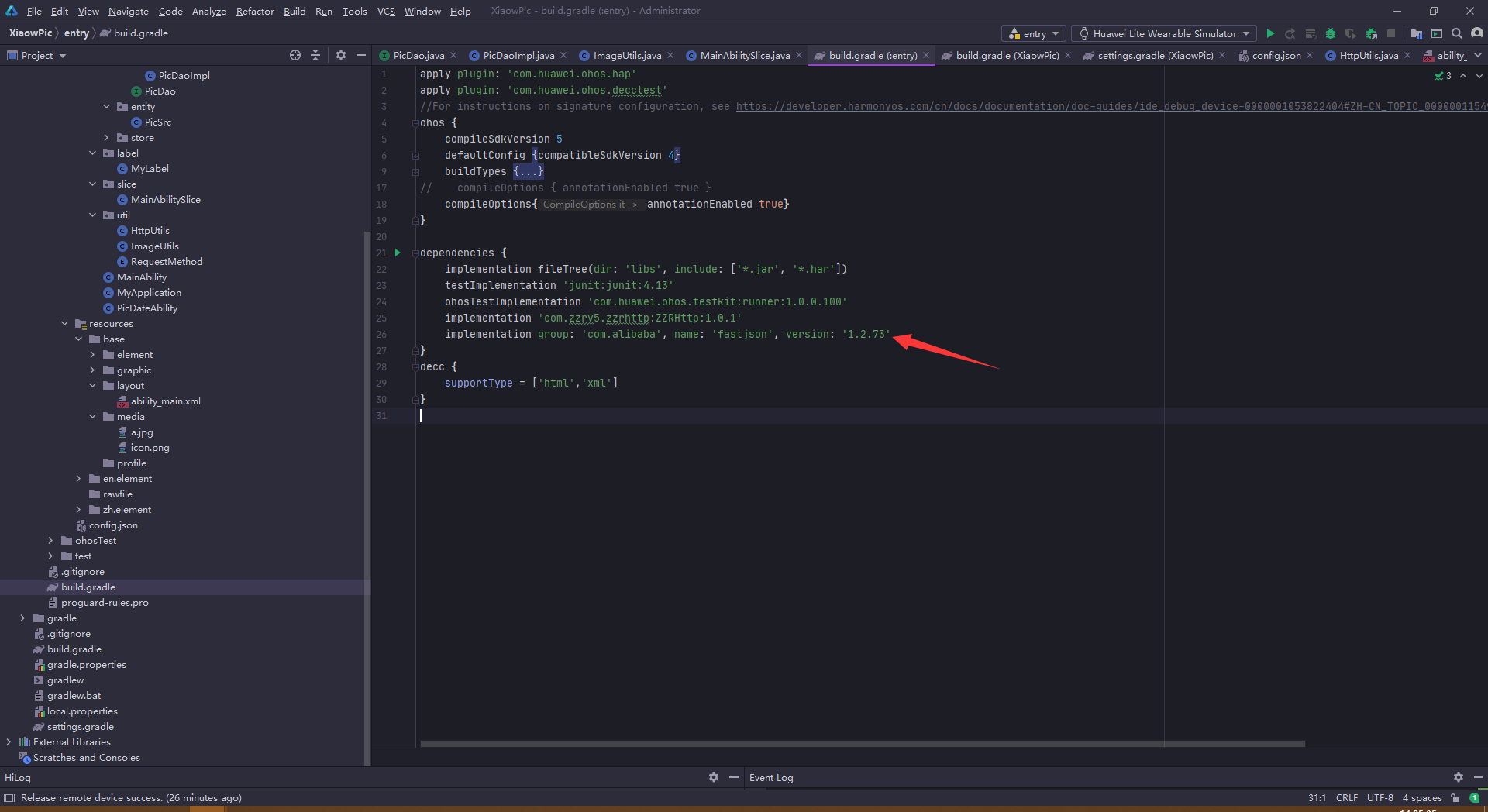
Task: Change the 4 spaces indent setting
Action: click(1421, 798)
